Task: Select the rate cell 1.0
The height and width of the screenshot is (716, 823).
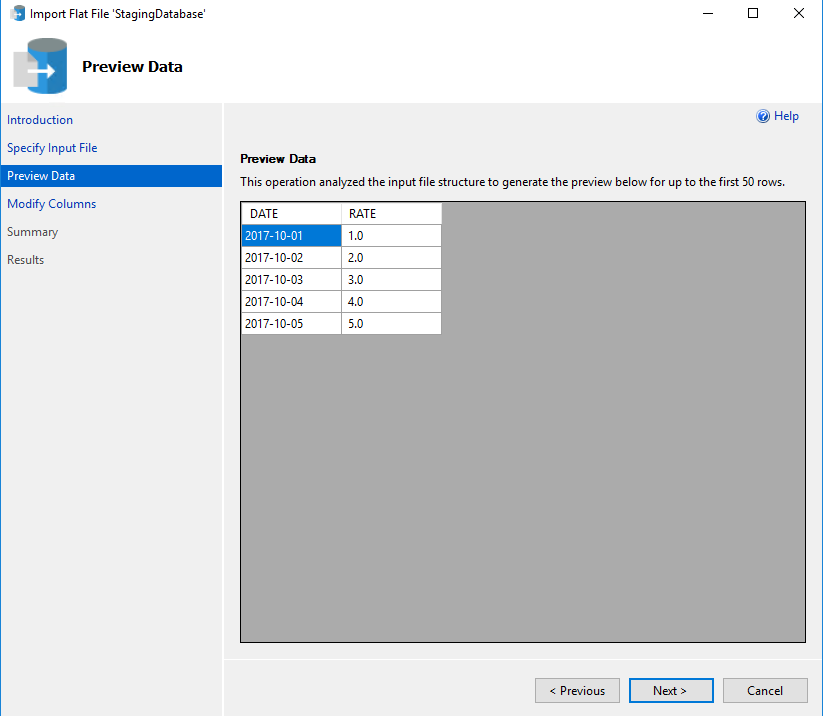Action: pos(392,236)
